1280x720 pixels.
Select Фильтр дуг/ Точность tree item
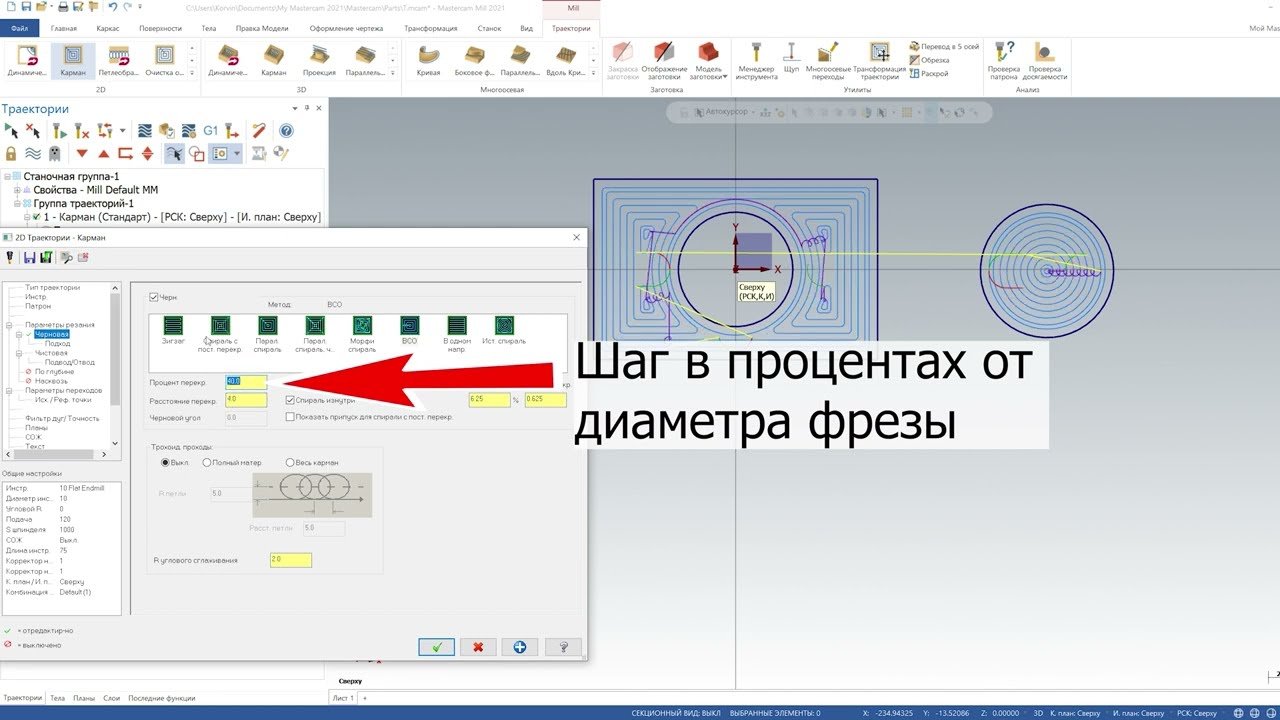click(62, 418)
